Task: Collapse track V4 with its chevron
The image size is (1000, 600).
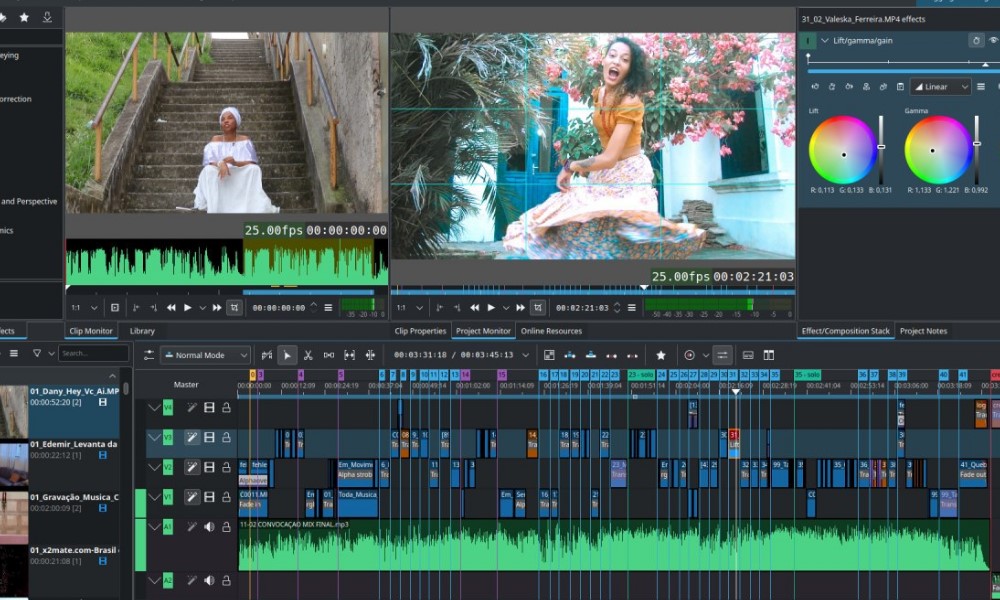Action: pos(154,407)
